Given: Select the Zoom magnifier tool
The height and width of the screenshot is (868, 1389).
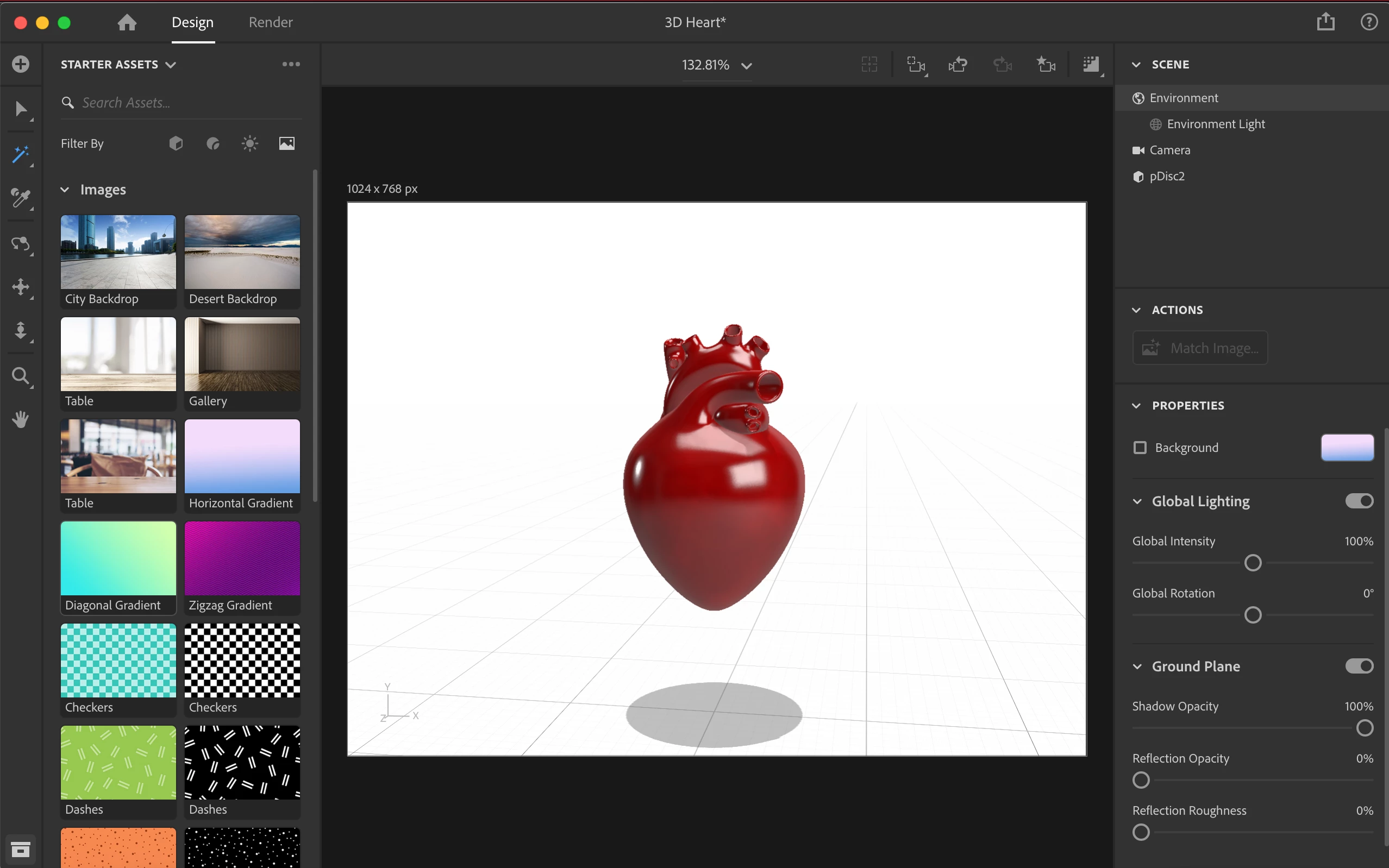Looking at the screenshot, I should [21, 376].
